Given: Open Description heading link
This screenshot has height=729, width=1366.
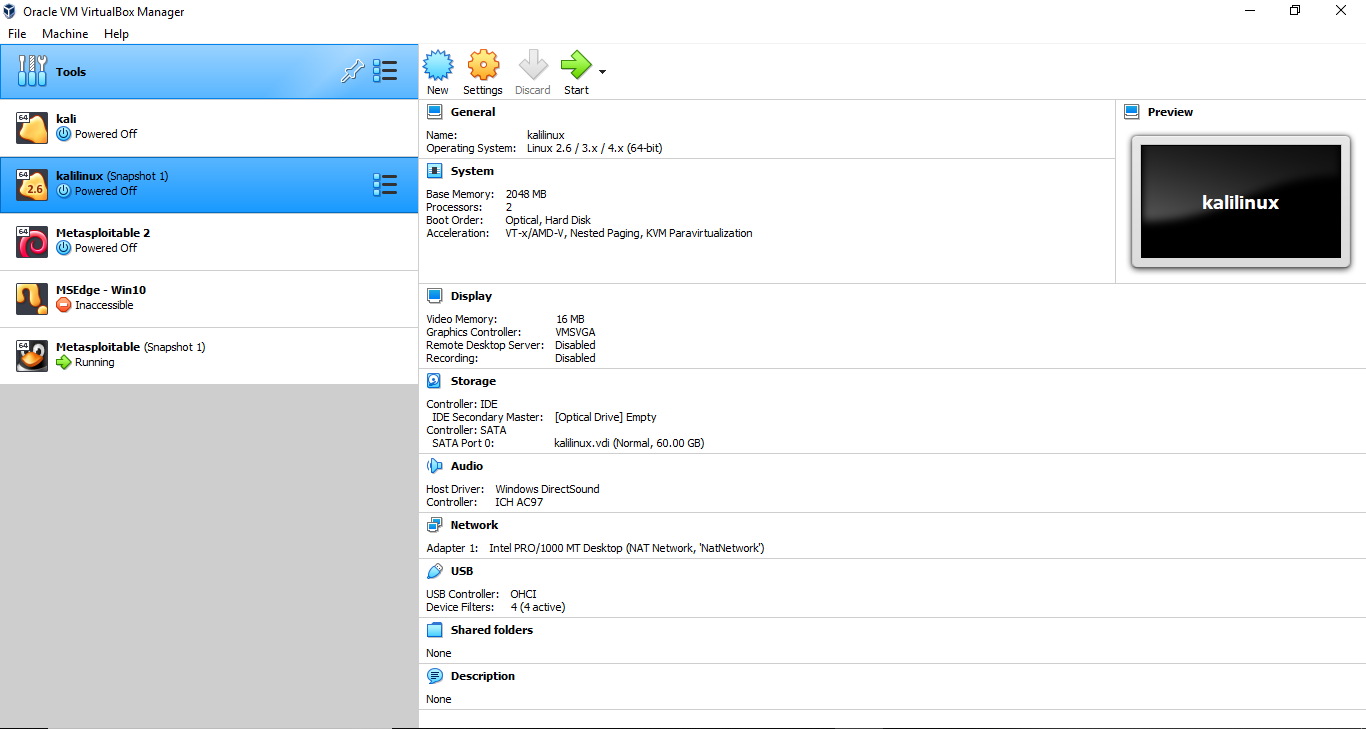Looking at the screenshot, I should [483, 676].
